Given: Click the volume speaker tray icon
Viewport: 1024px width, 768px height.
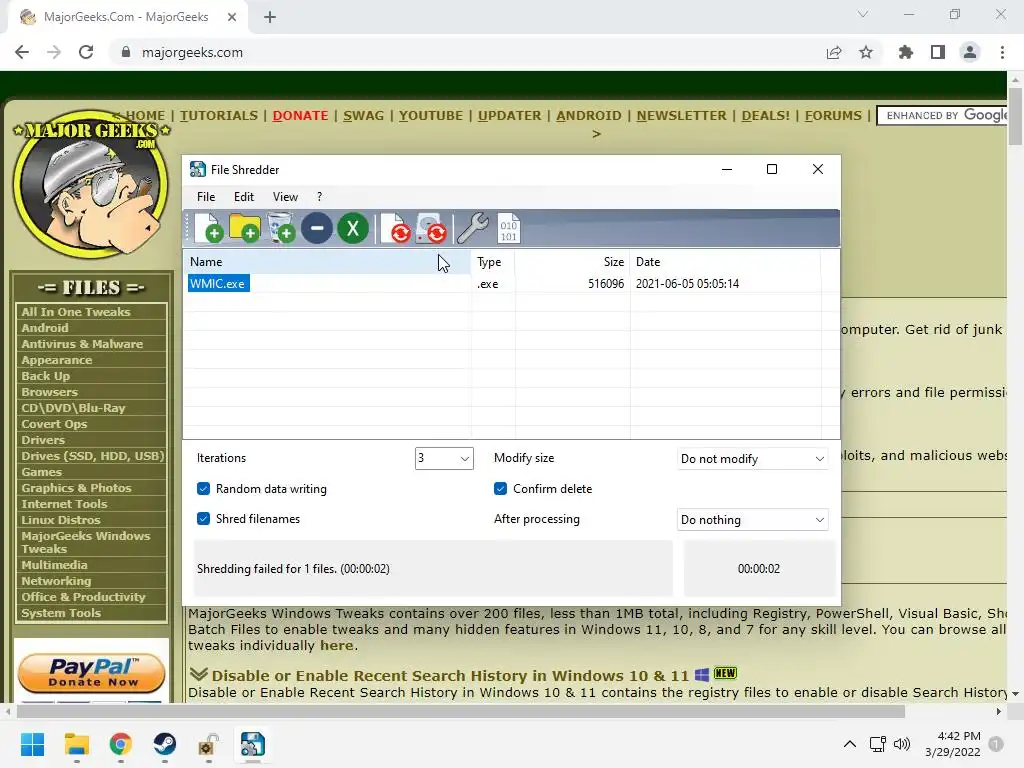Looking at the screenshot, I should click(902, 744).
